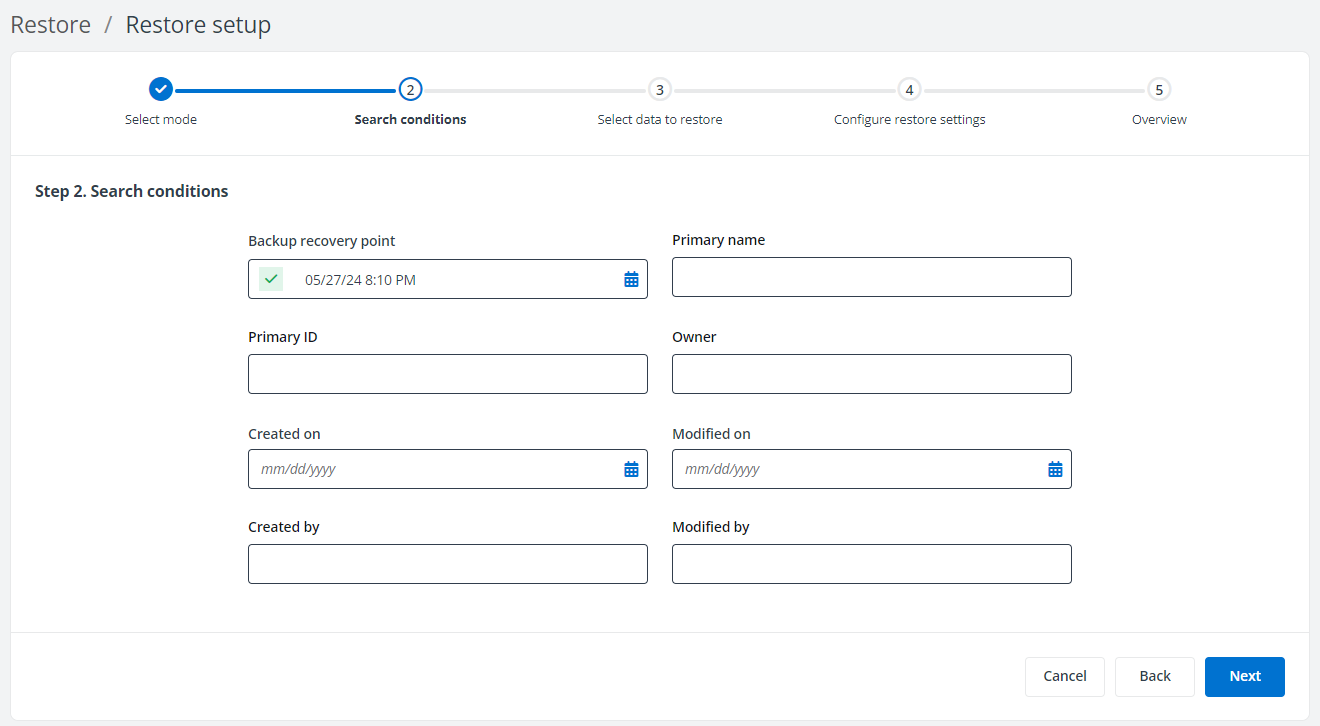The height and width of the screenshot is (726, 1320).
Task: Click the step 2 circle indicator
Action: (x=410, y=89)
